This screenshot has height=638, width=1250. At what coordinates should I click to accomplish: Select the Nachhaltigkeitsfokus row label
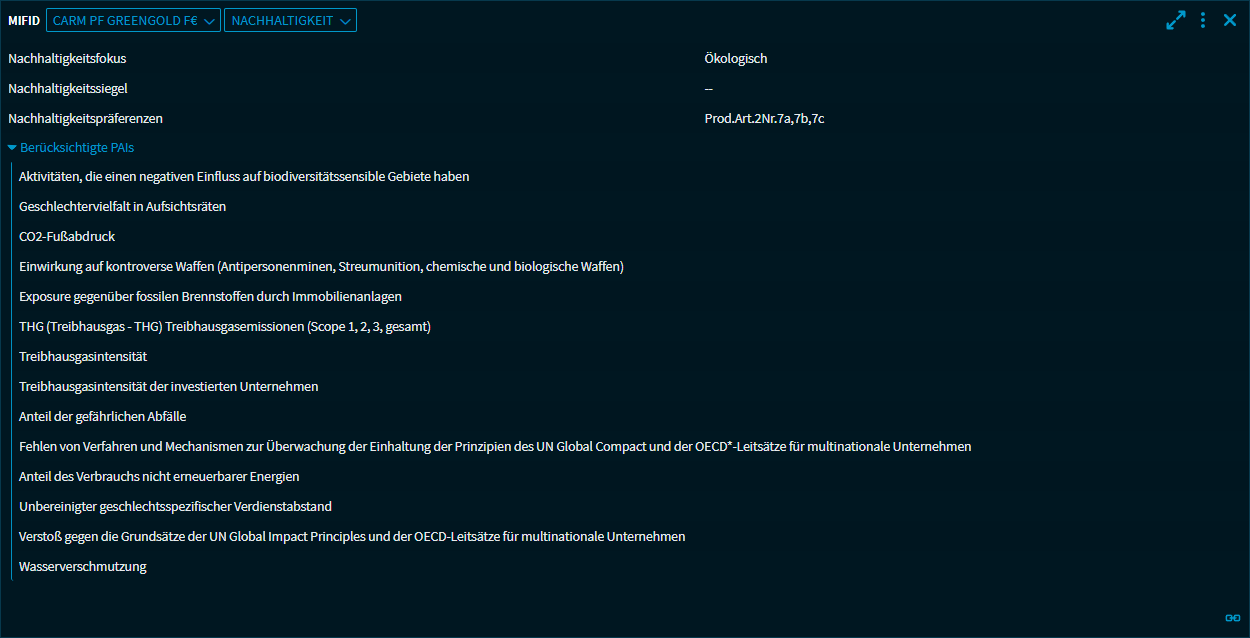[67, 59]
